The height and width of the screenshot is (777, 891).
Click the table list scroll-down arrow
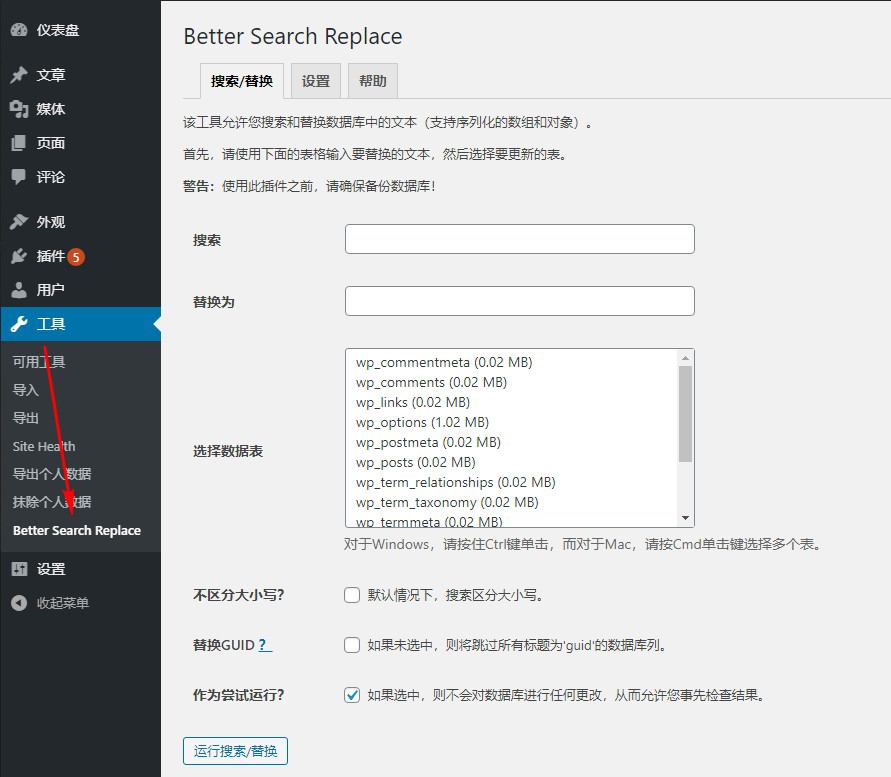click(685, 518)
